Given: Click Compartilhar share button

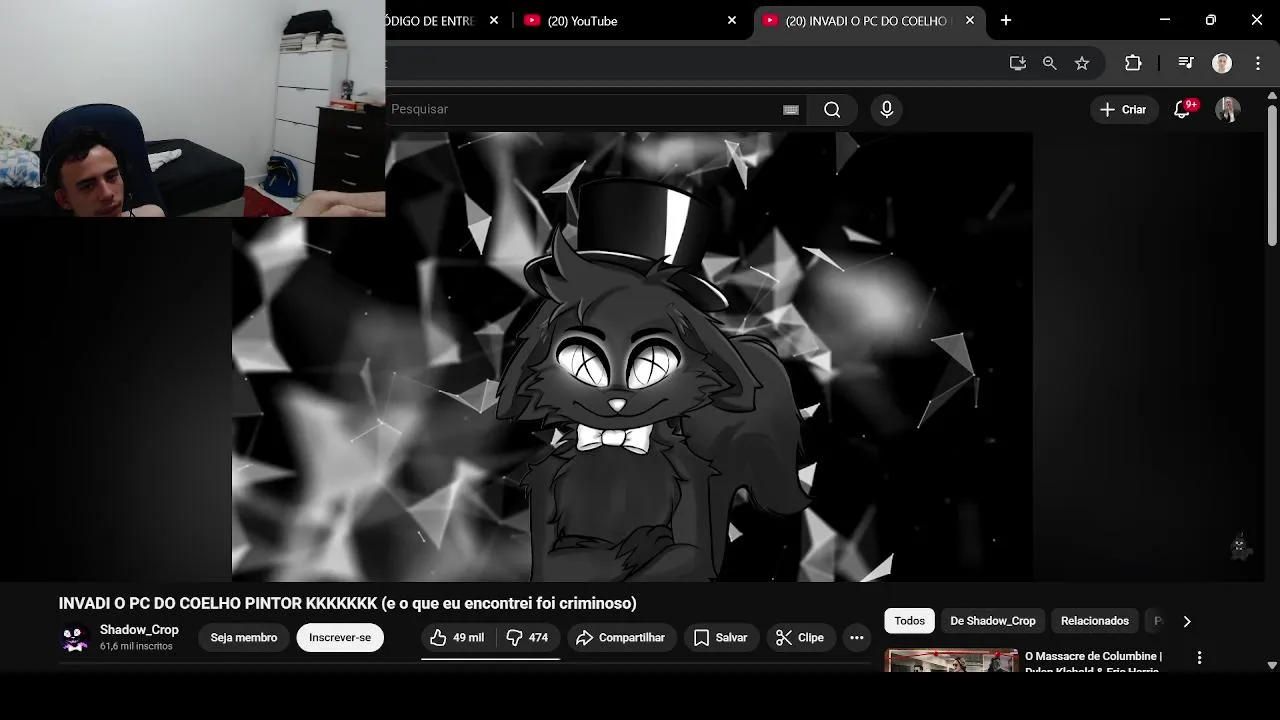Looking at the screenshot, I should tap(621, 638).
